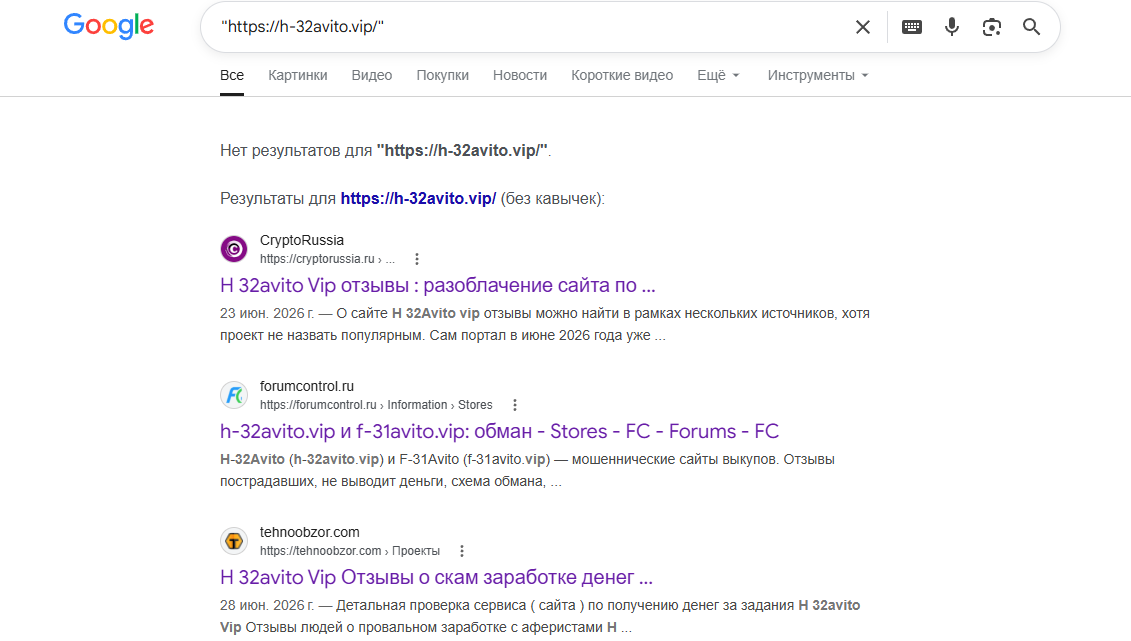Clear the search query with X

coord(863,27)
